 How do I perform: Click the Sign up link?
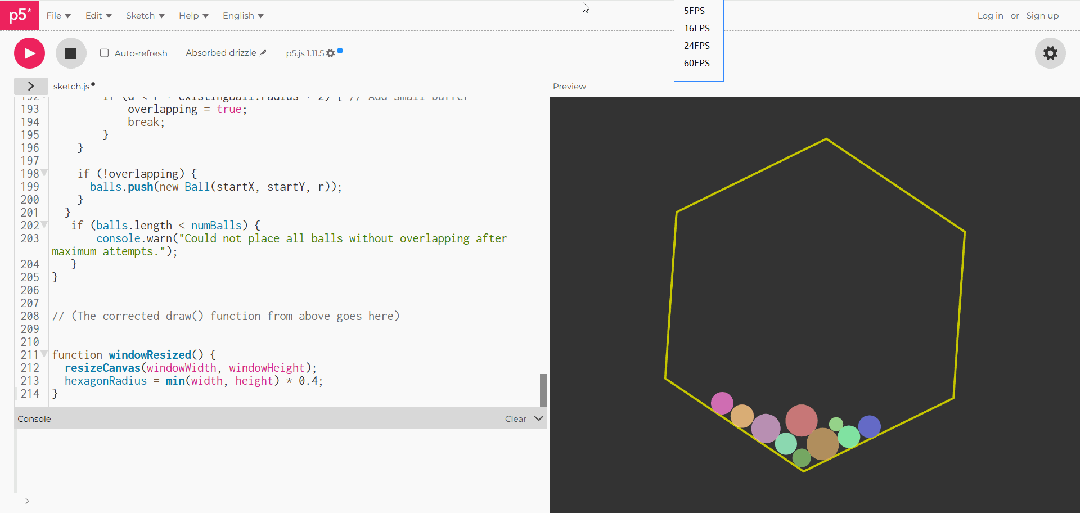point(1042,15)
